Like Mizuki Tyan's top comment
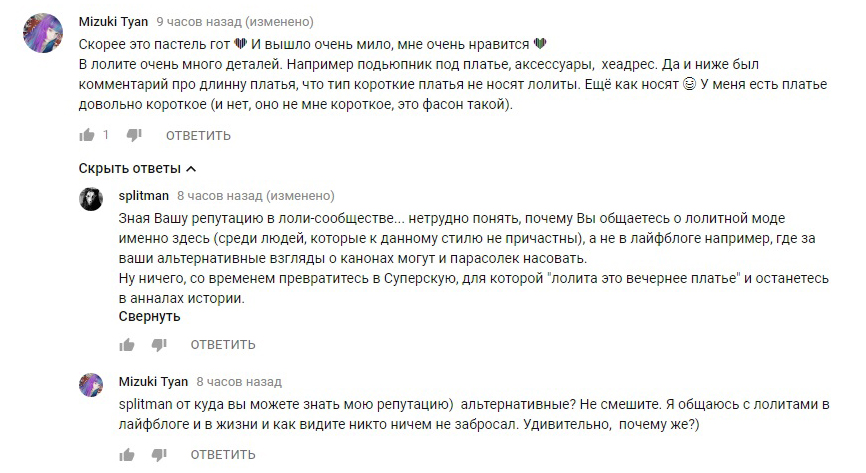The height and width of the screenshot is (473, 866). pos(87,135)
